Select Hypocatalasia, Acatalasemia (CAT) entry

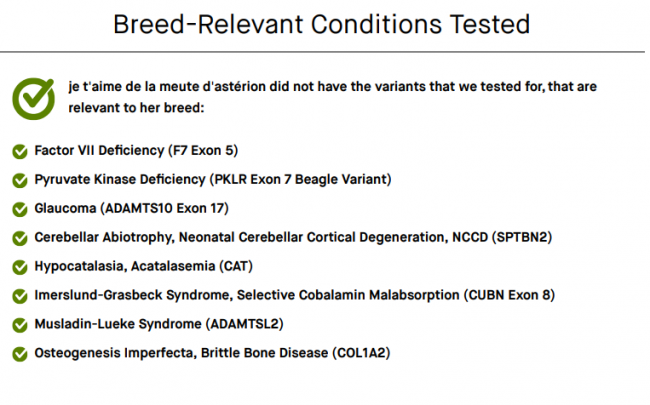point(143,266)
